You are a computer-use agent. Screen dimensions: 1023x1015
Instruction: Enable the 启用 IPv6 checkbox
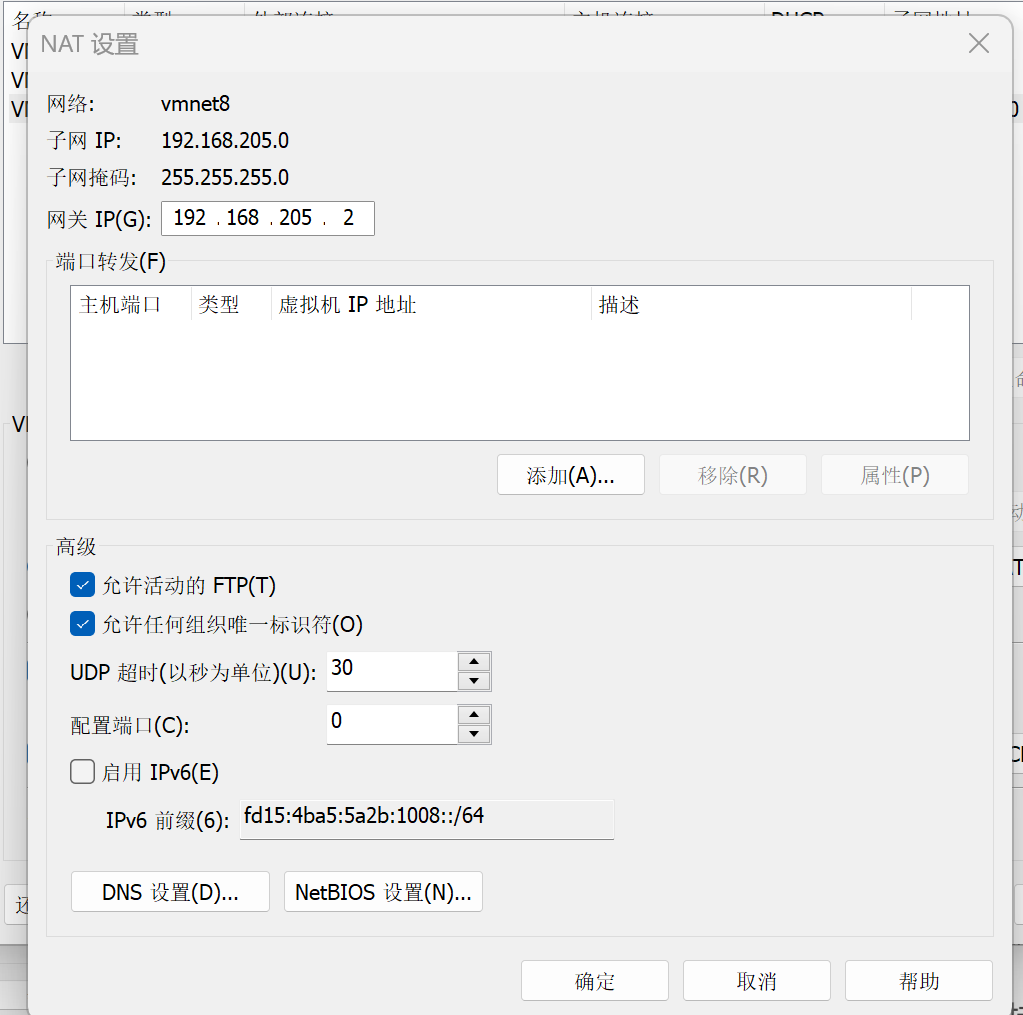tap(82, 771)
